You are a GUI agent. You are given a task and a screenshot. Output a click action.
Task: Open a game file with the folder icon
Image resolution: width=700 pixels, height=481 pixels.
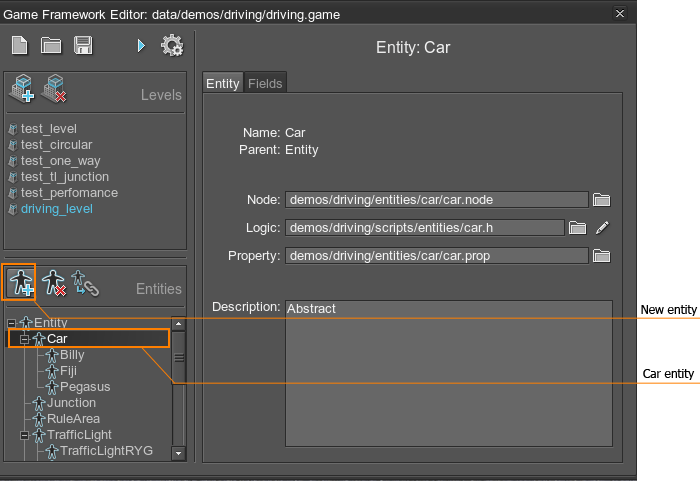click(x=51, y=45)
